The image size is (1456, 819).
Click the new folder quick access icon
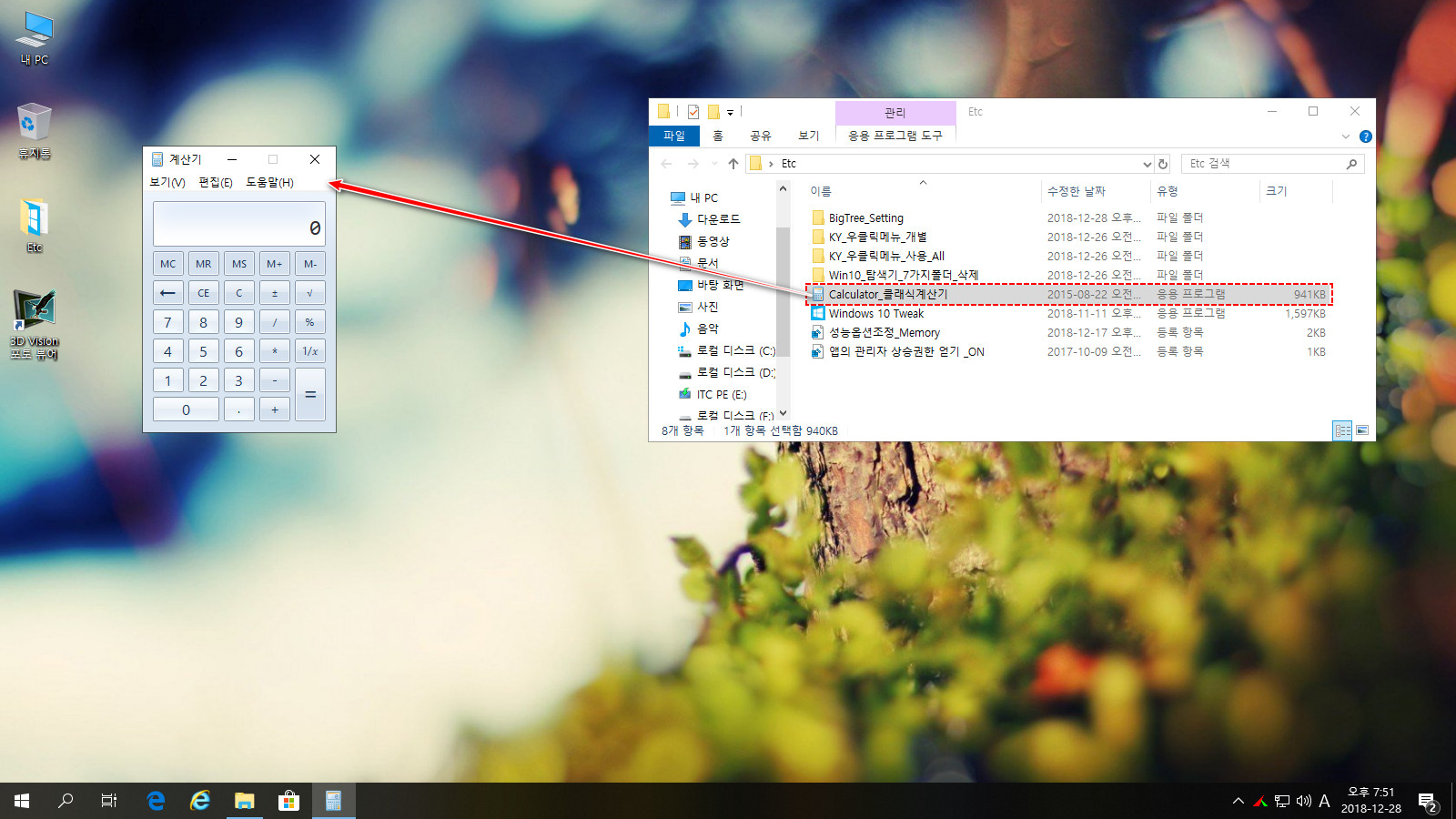point(713,112)
